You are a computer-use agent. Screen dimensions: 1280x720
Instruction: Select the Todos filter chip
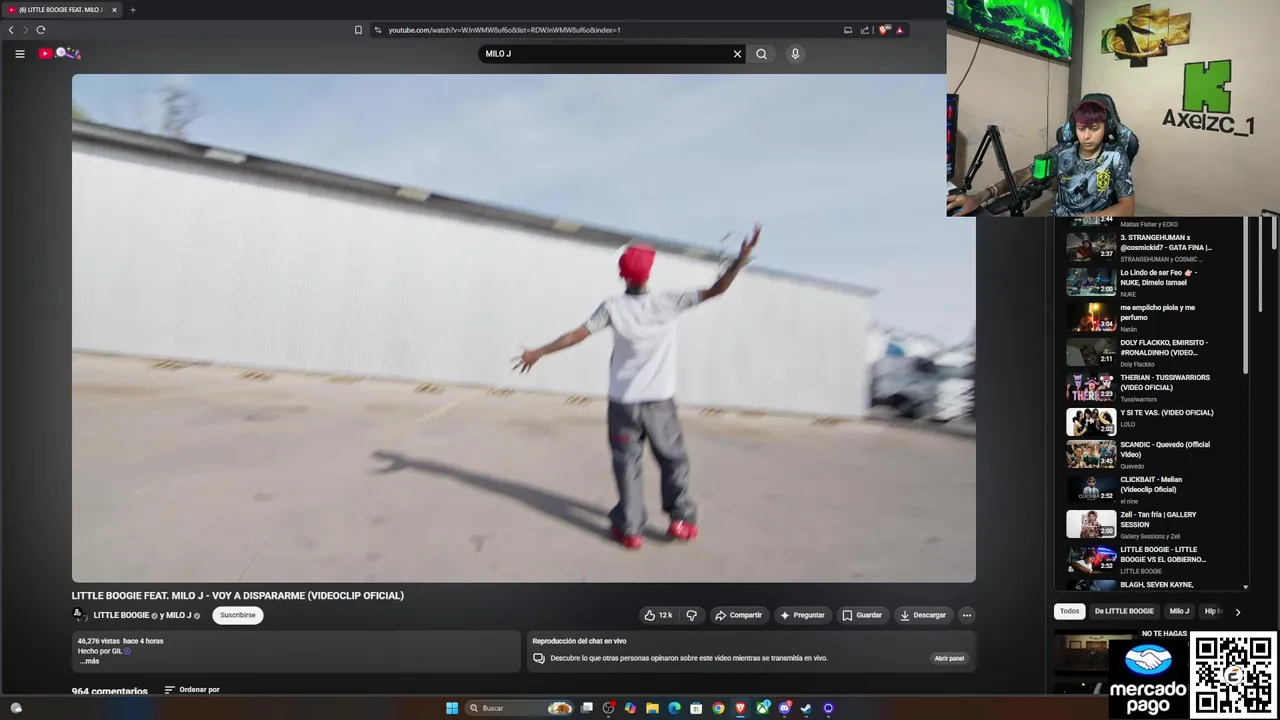pos(1070,611)
